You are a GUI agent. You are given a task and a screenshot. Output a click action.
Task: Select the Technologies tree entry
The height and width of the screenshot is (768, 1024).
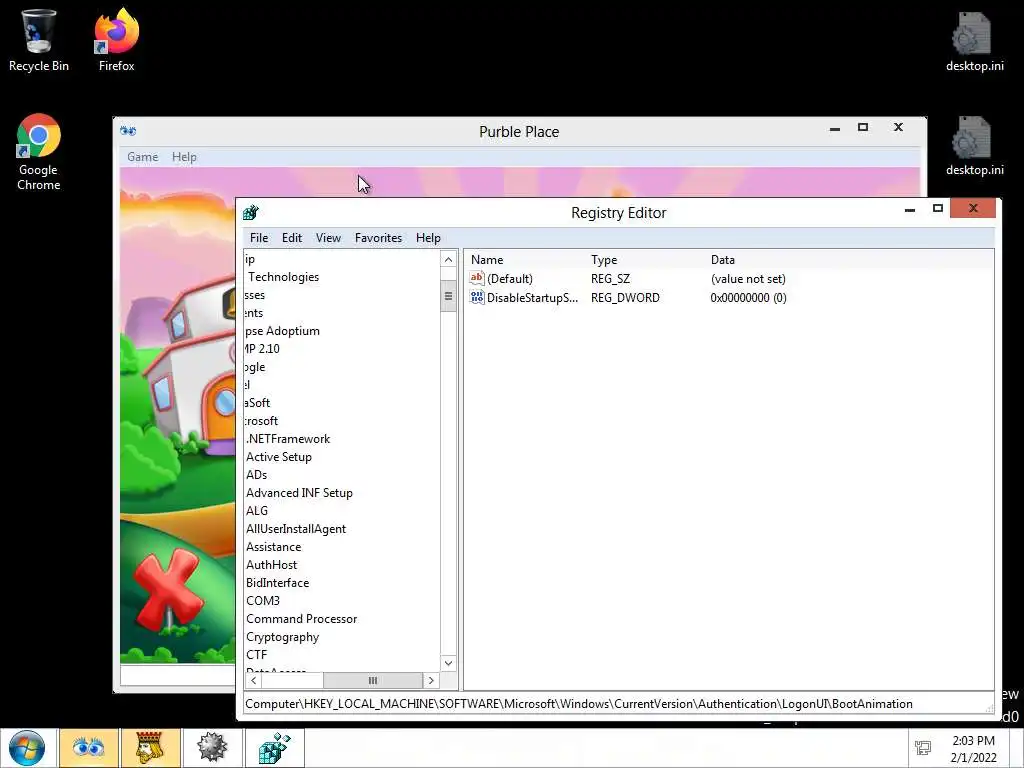[283, 277]
